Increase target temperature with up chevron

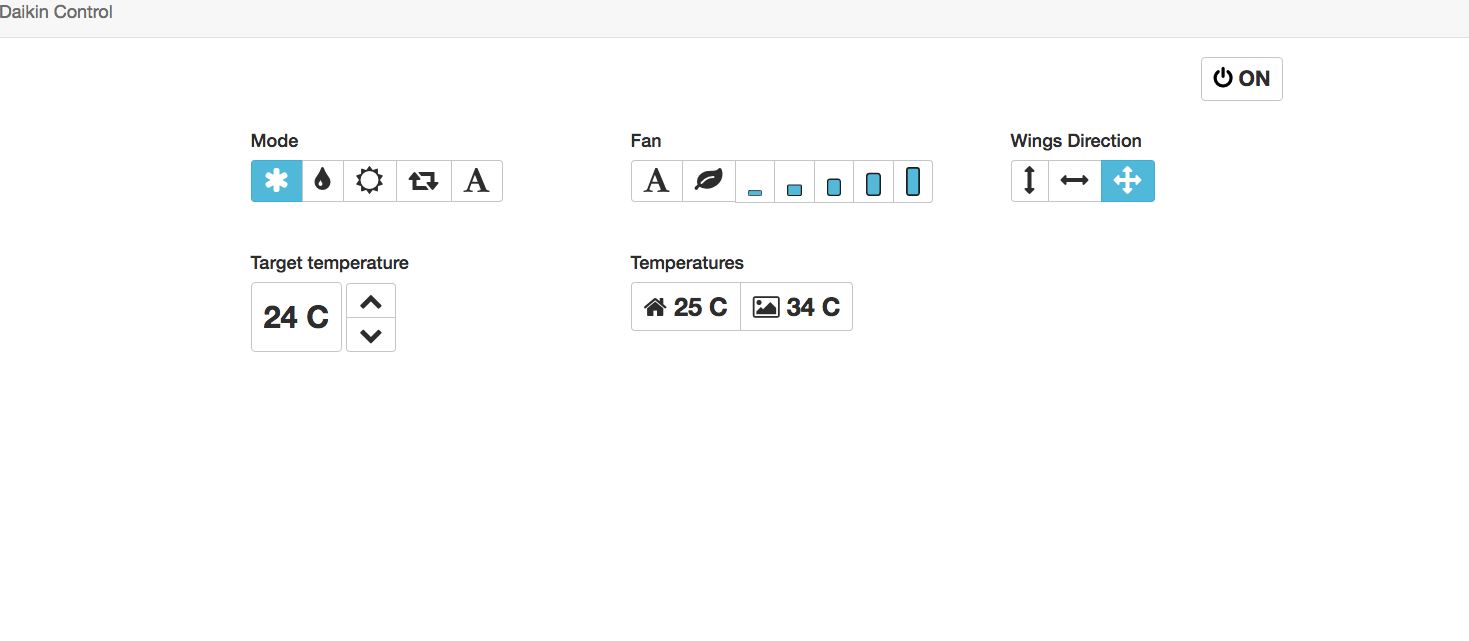370,301
